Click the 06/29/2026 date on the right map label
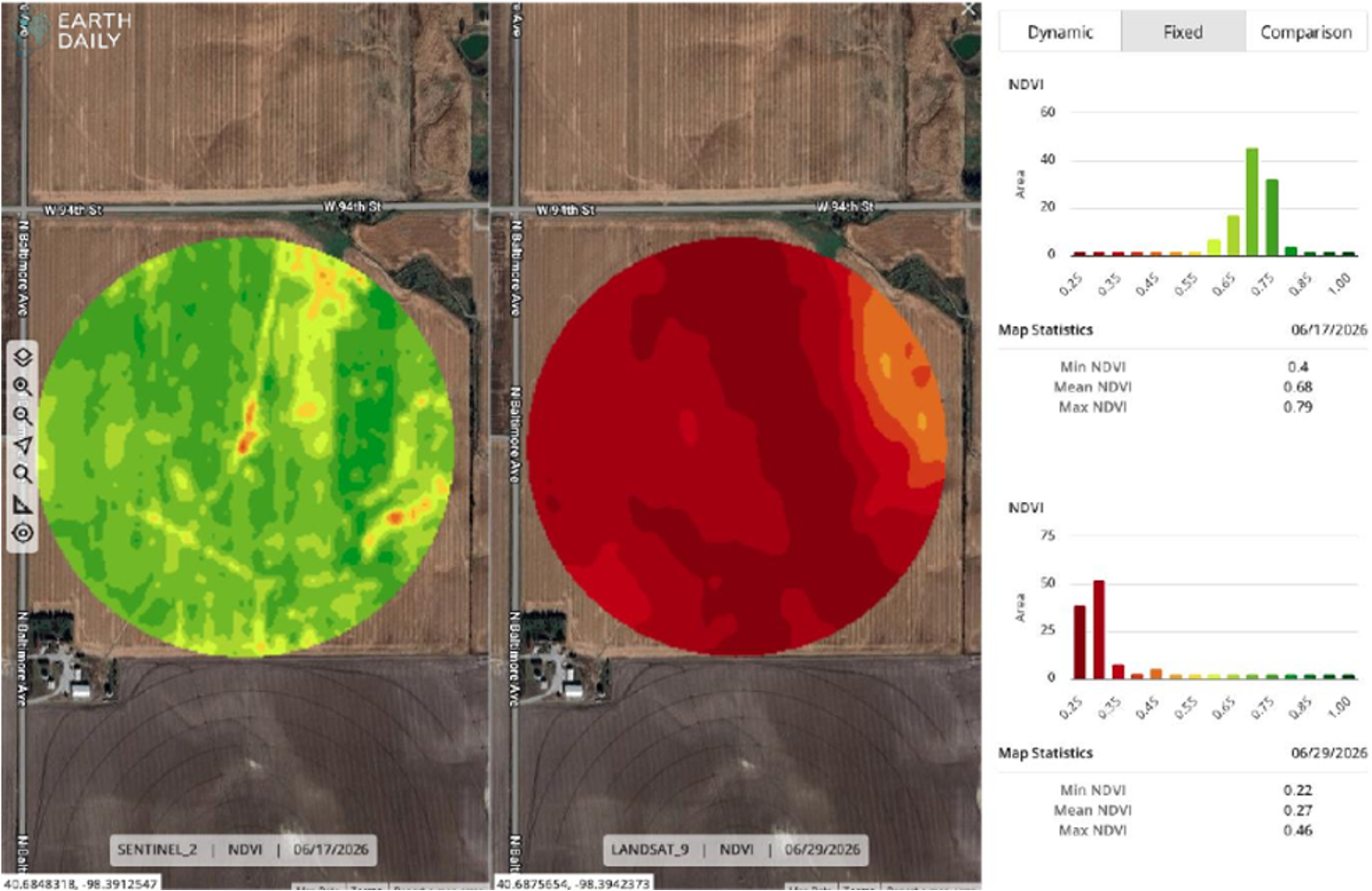This screenshot has height=891, width=1372. (x=822, y=849)
